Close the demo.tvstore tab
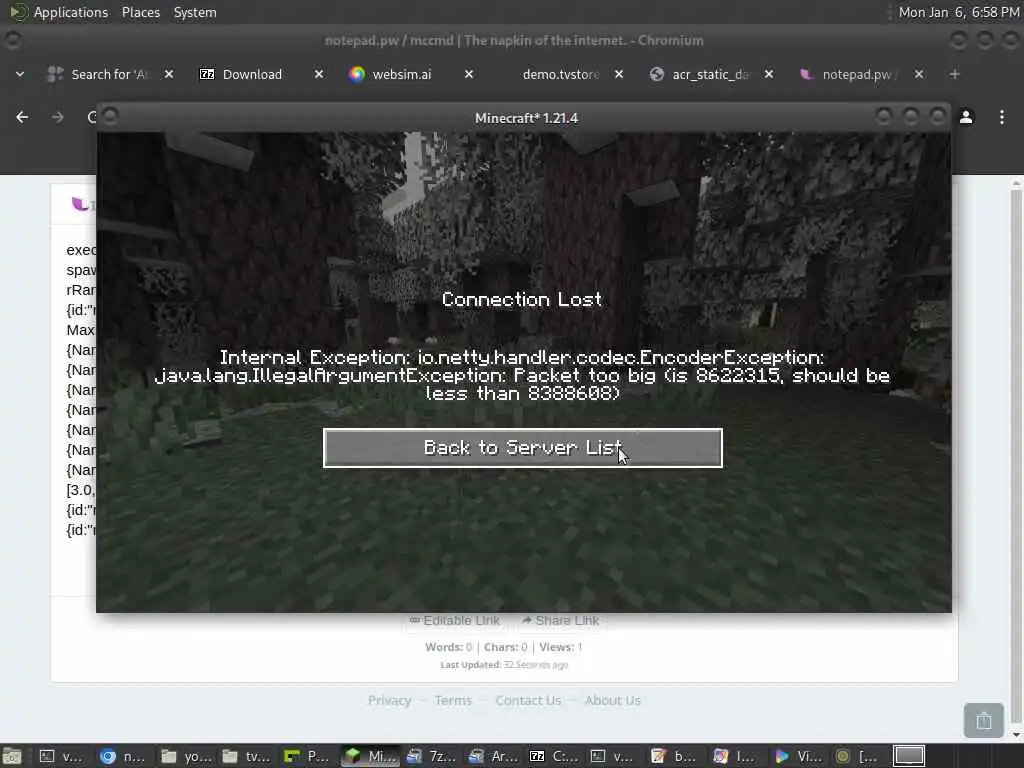 (x=619, y=74)
